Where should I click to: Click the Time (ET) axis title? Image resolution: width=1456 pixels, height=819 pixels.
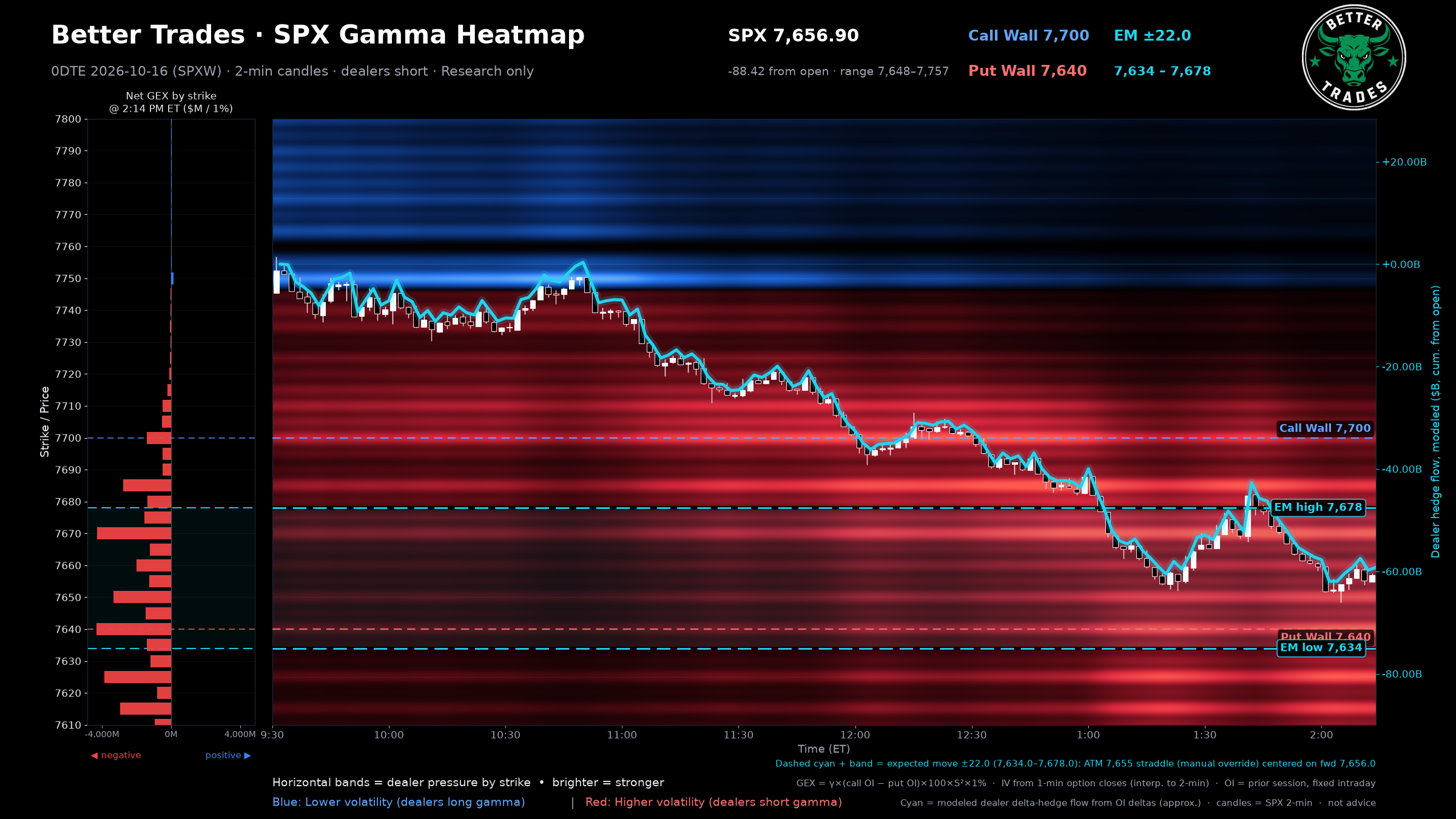824,749
